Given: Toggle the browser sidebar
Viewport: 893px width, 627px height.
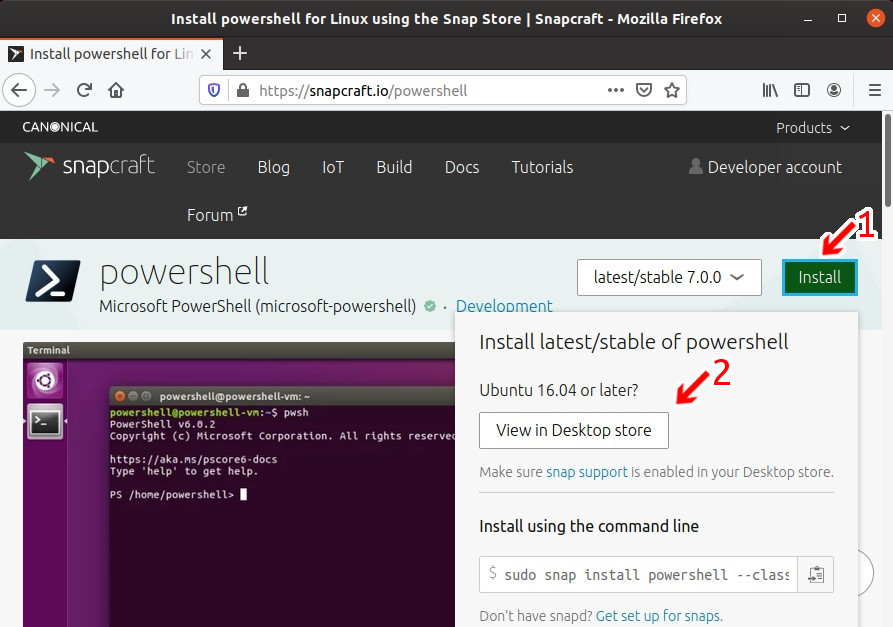Looking at the screenshot, I should click(x=802, y=90).
